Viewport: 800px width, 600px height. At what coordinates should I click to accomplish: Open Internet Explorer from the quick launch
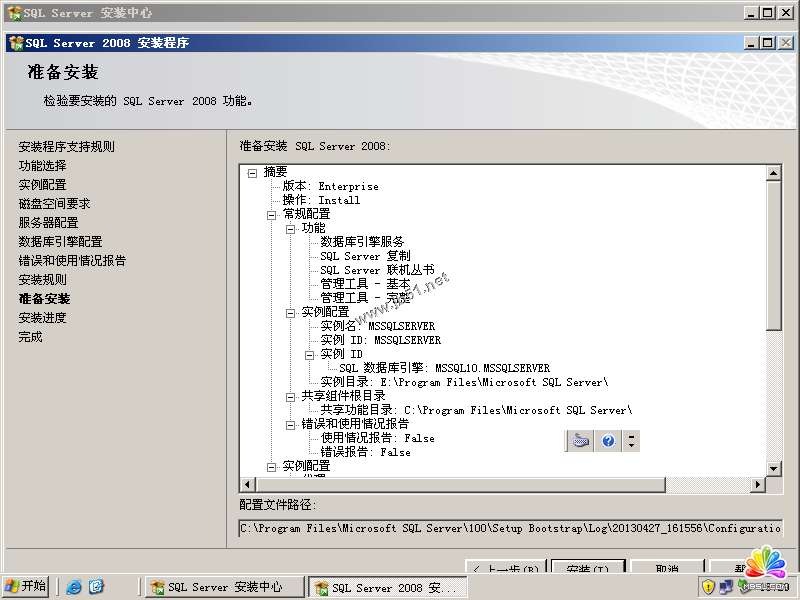[74, 587]
